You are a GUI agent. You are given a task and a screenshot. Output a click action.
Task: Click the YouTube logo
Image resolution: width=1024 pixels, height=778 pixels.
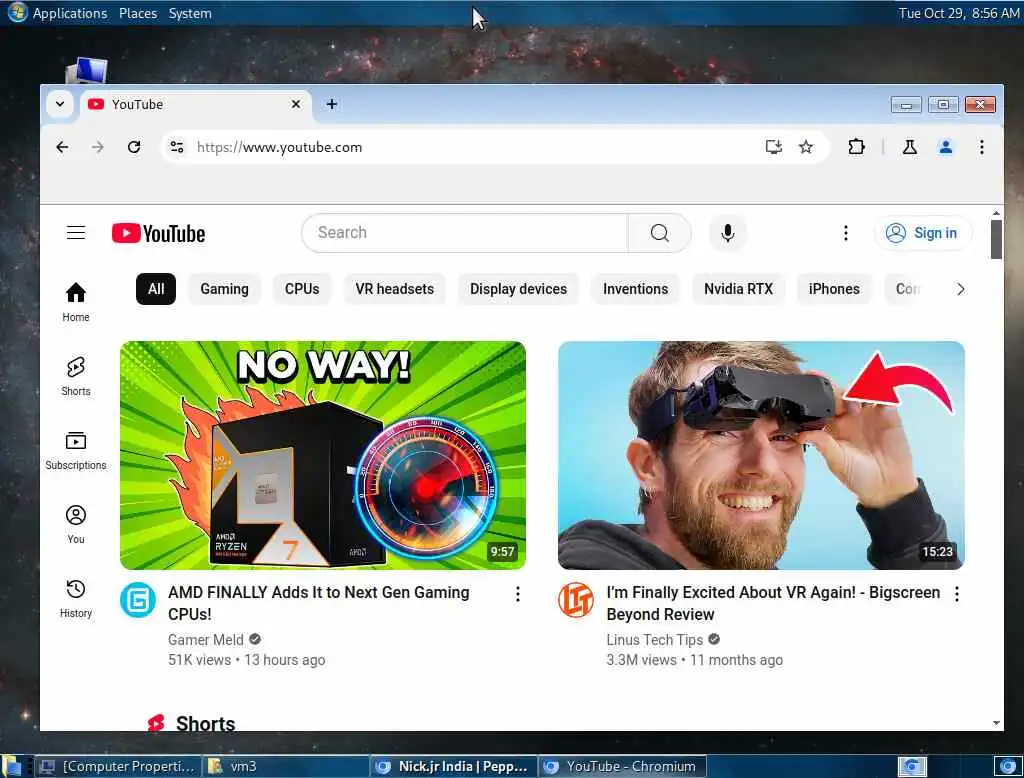click(x=159, y=233)
